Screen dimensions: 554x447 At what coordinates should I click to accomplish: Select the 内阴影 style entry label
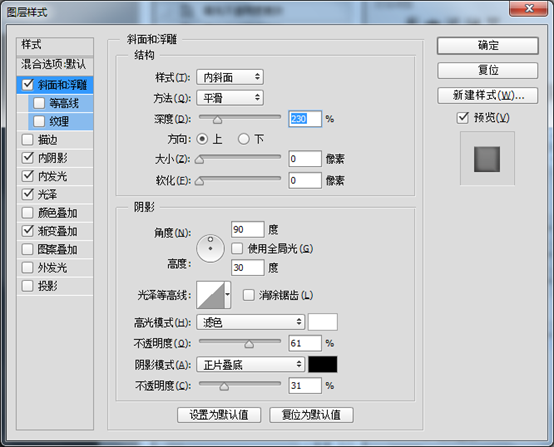click(53, 158)
